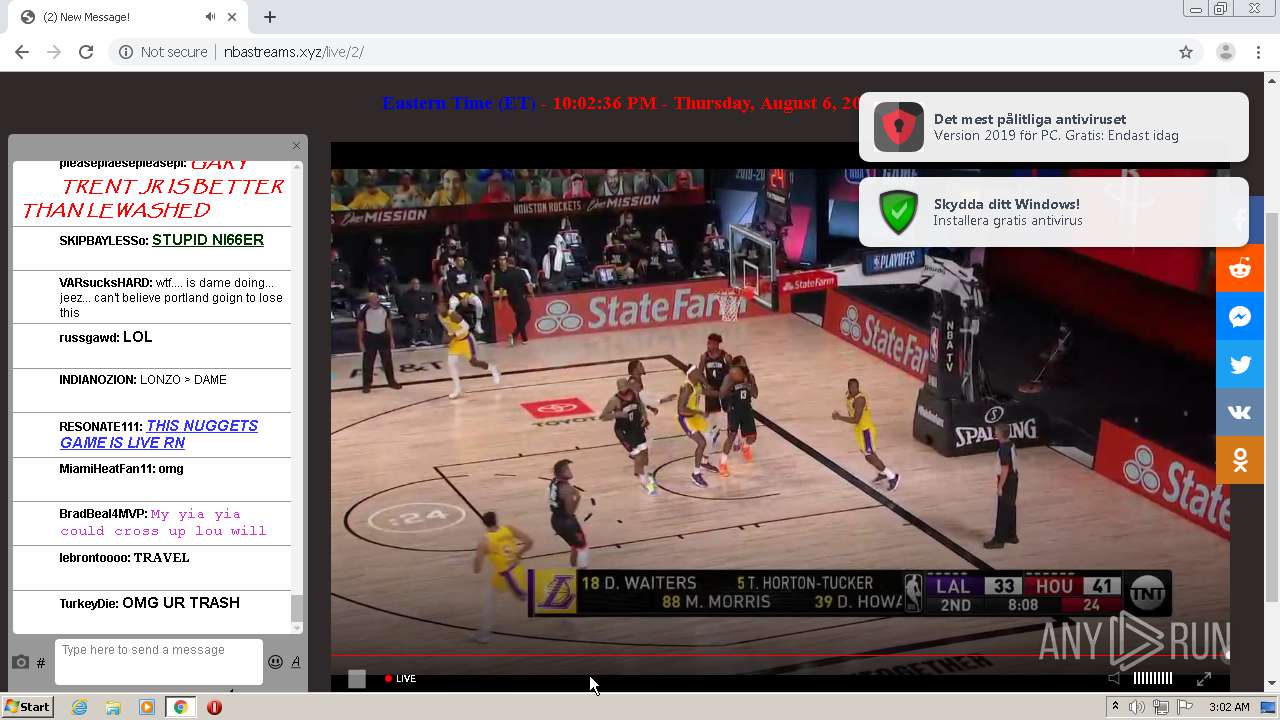Viewport: 1280px width, 720px height.
Task: Seek on the red video progress line
Action: pyautogui.click(x=780, y=657)
